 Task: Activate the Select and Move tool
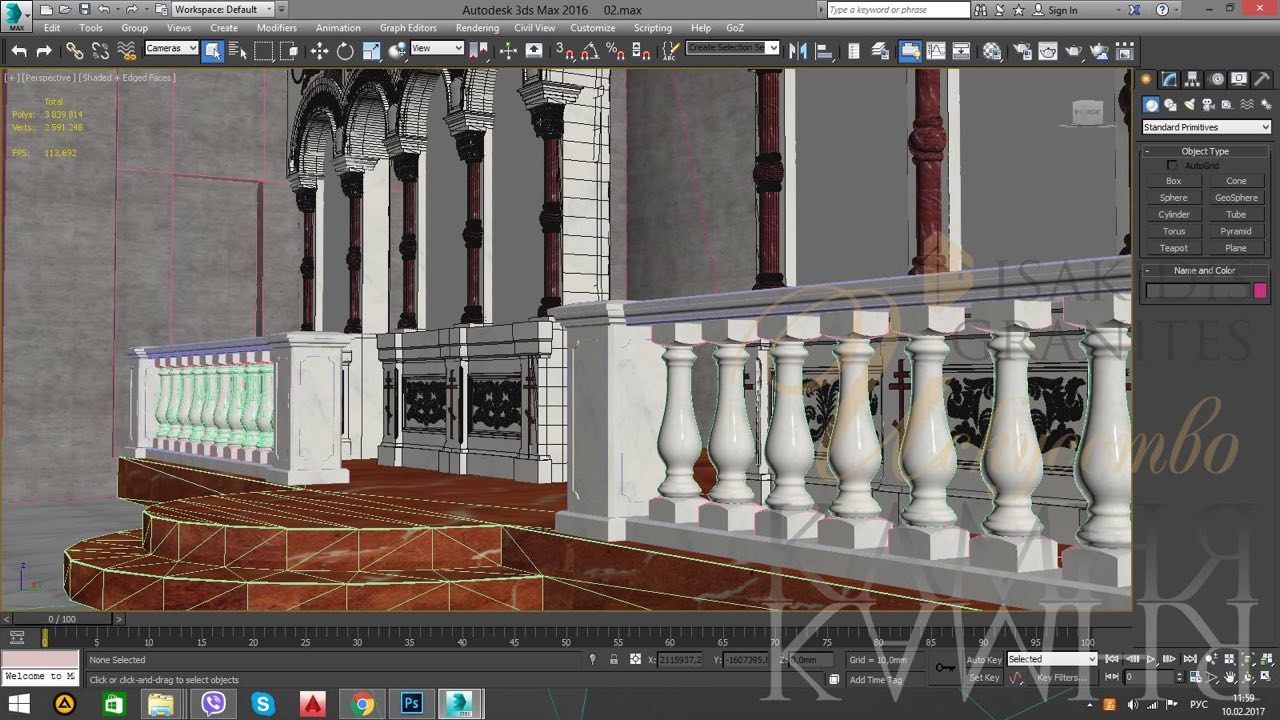click(319, 51)
